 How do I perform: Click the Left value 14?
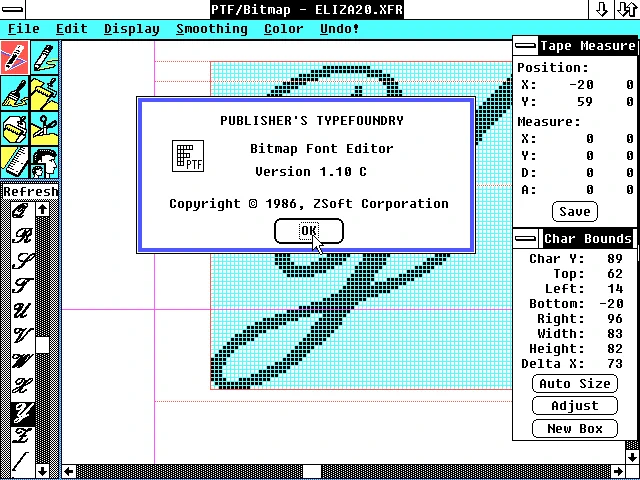coord(615,289)
